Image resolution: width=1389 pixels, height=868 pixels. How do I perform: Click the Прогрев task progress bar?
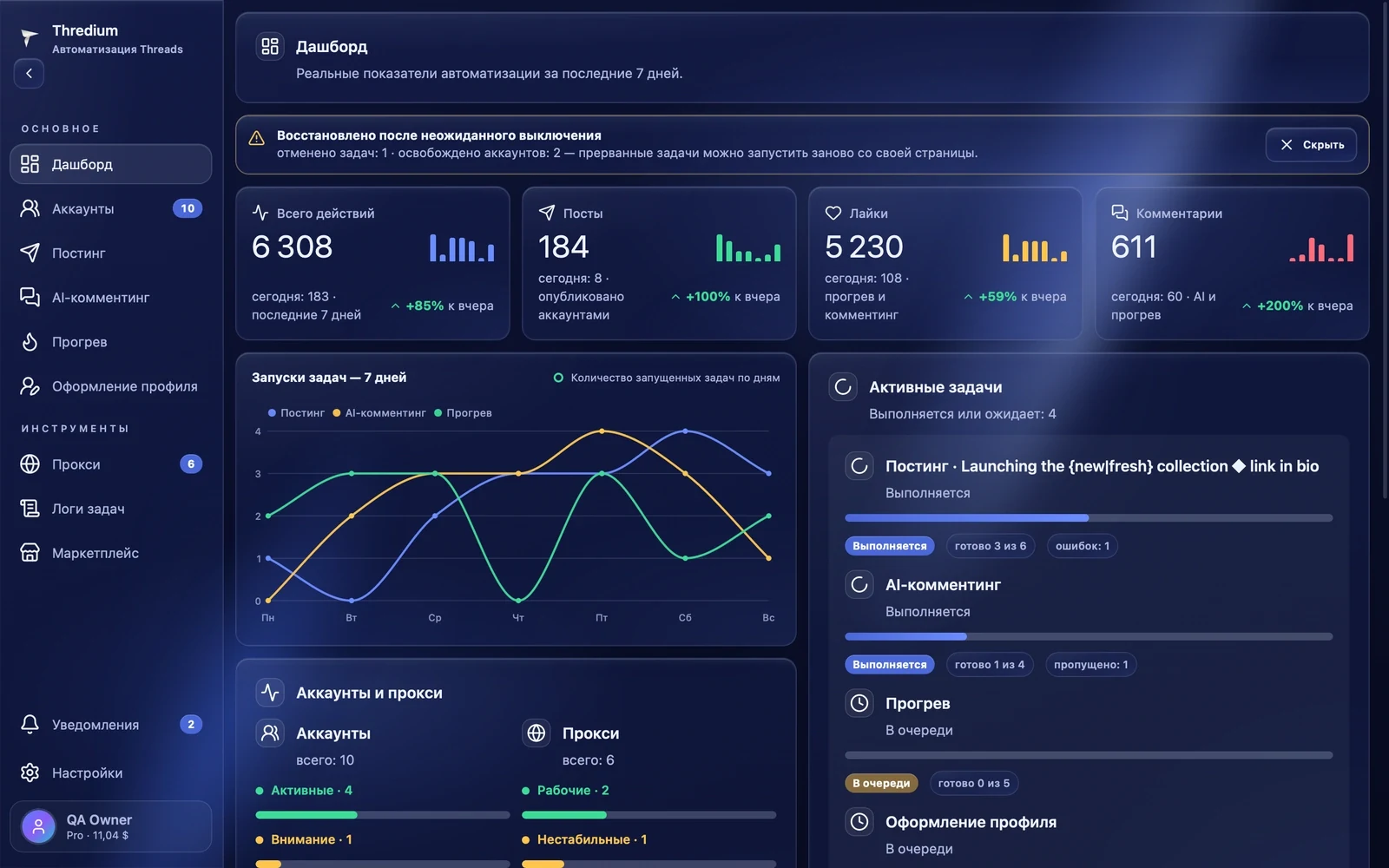point(1089,755)
